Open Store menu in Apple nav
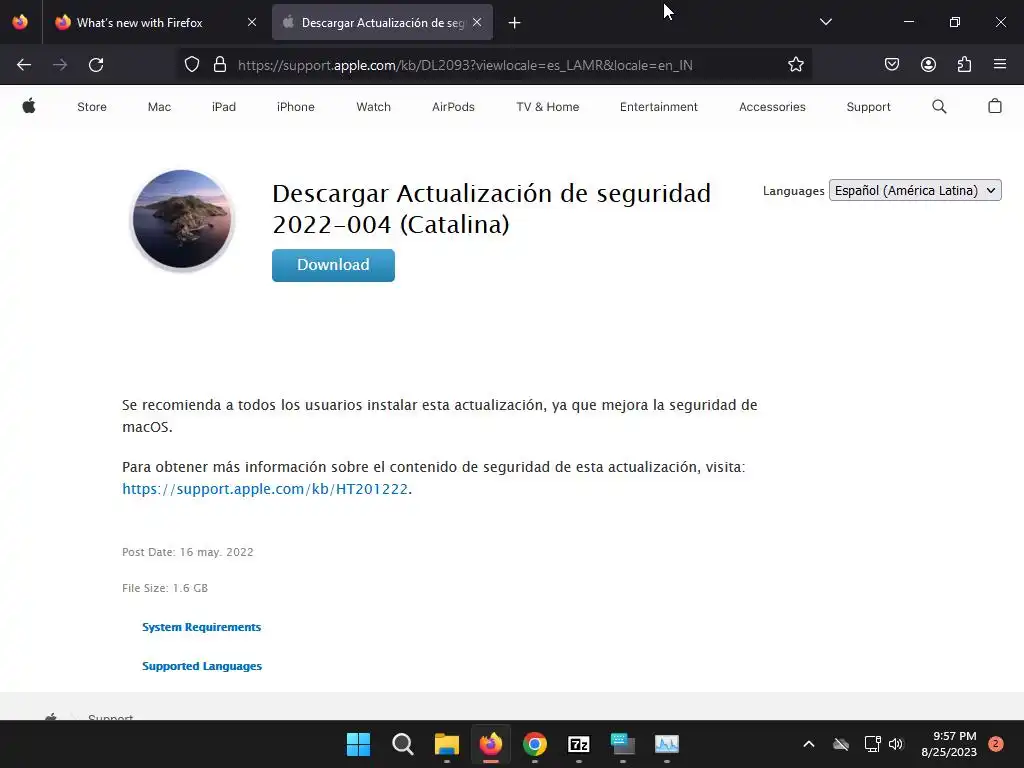1024x768 pixels. pyautogui.click(x=91, y=106)
